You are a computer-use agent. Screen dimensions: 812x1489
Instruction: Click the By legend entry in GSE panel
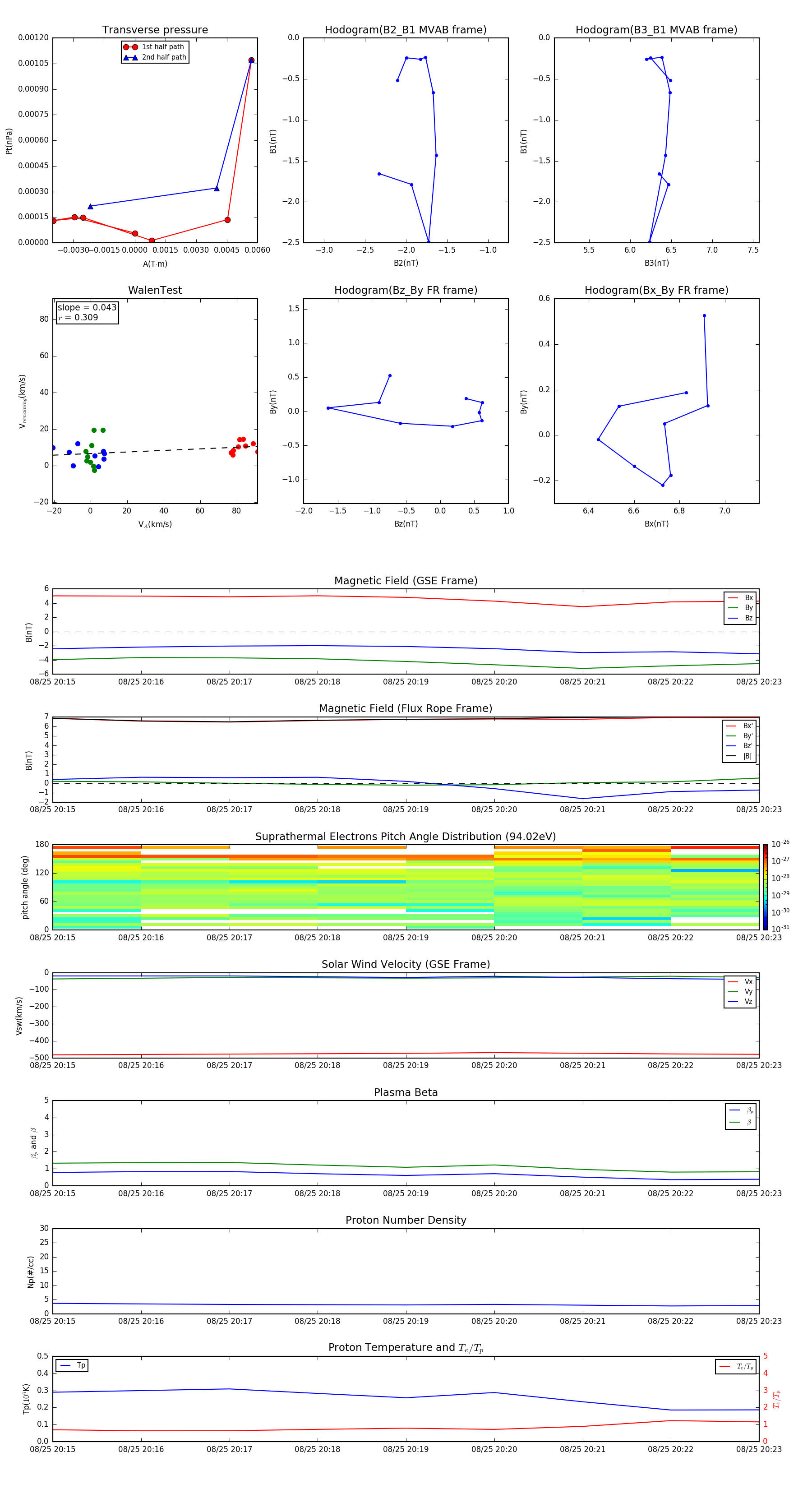coord(740,607)
